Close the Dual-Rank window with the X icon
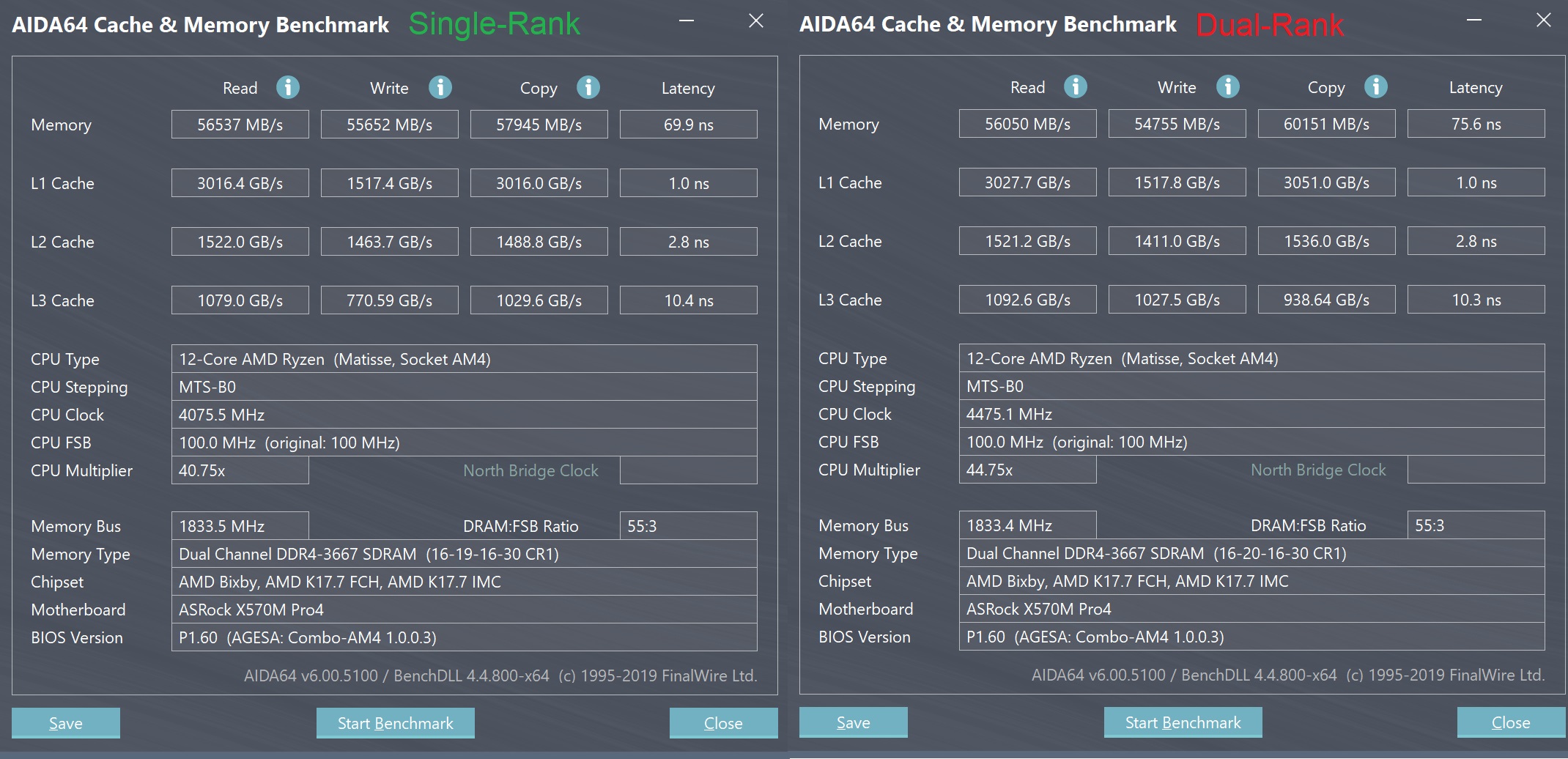 (x=1544, y=20)
